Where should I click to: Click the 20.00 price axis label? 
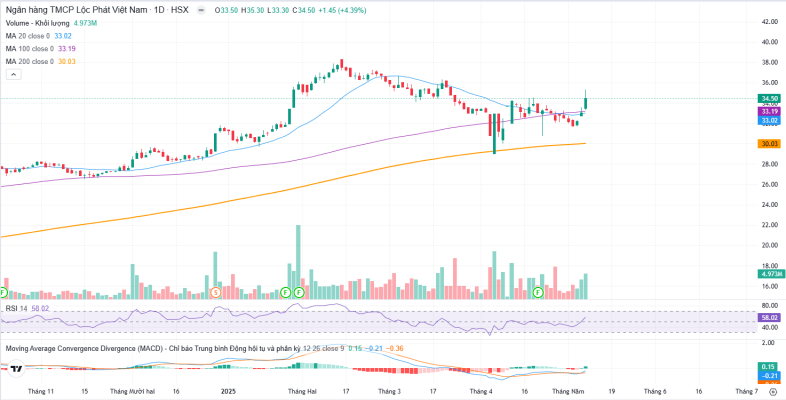click(769, 245)
